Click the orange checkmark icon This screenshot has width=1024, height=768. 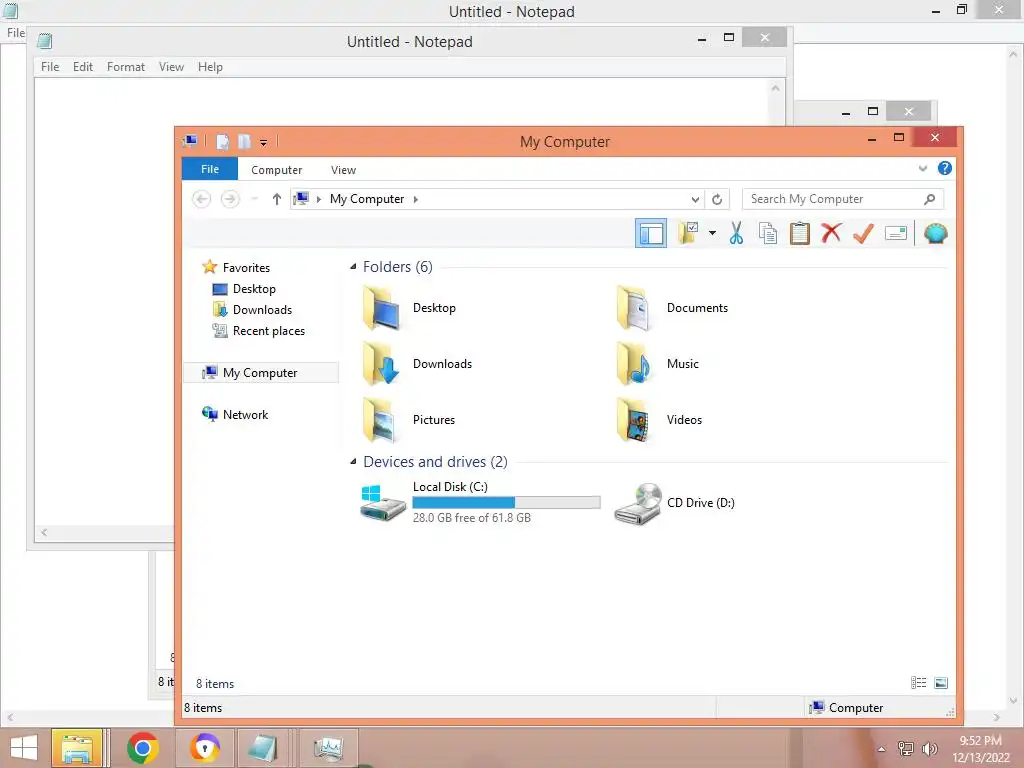tap(863, 233)
